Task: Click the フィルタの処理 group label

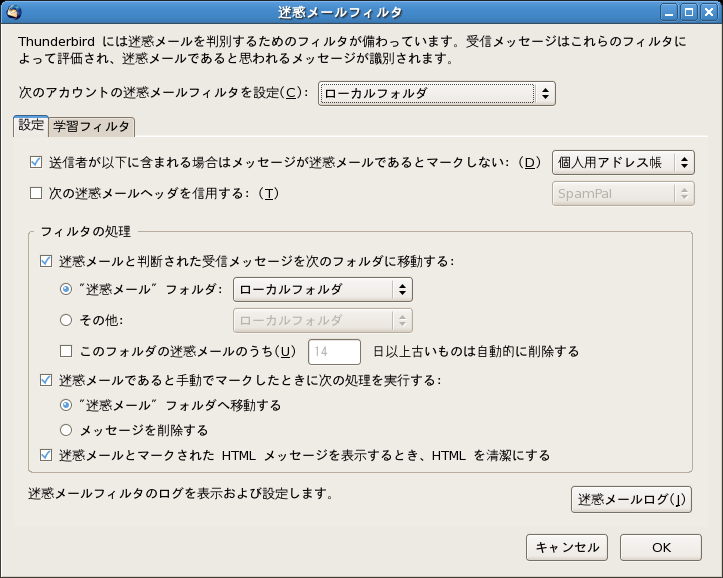Action: click(85, 231)
